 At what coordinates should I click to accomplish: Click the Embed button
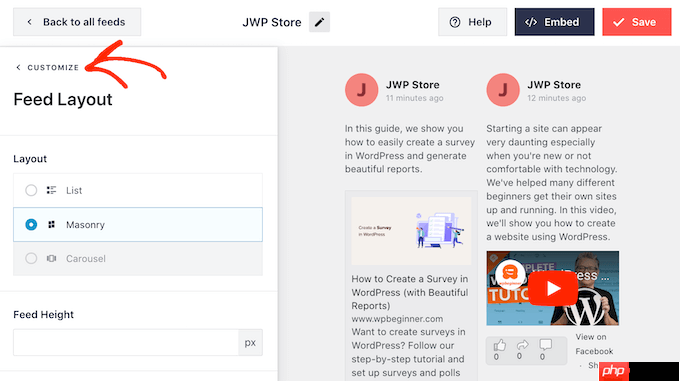[x=554, y=22]
